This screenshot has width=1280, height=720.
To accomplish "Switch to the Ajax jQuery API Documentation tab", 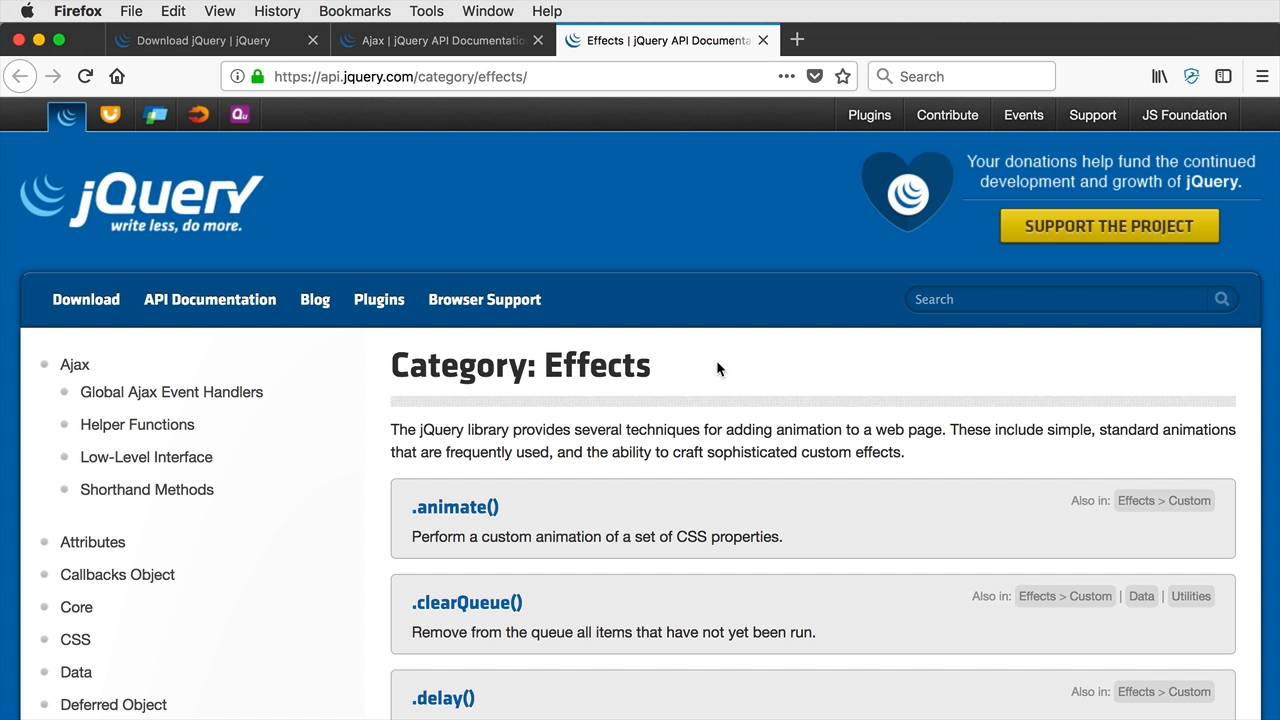I will [443, 40].
